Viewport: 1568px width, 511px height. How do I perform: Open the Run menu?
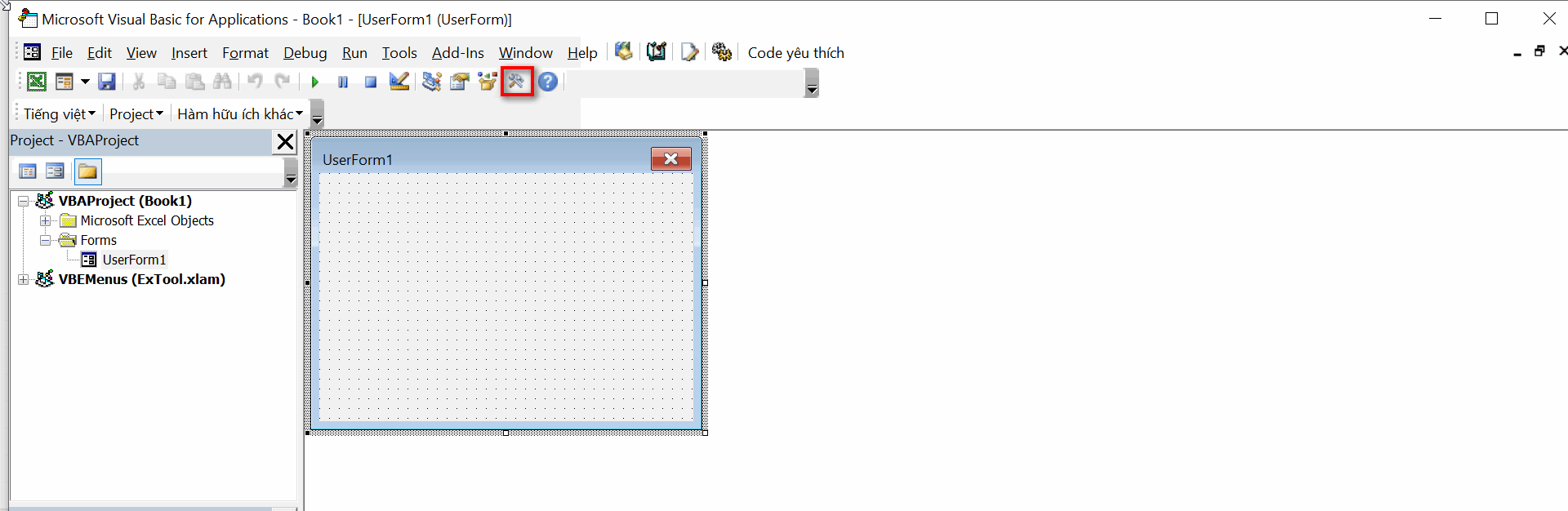point(354,53)
